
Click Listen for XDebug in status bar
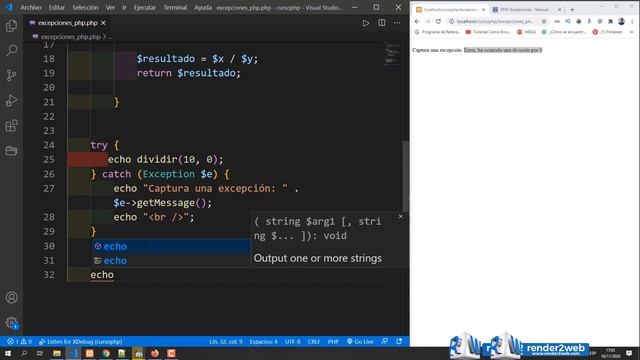80,342
